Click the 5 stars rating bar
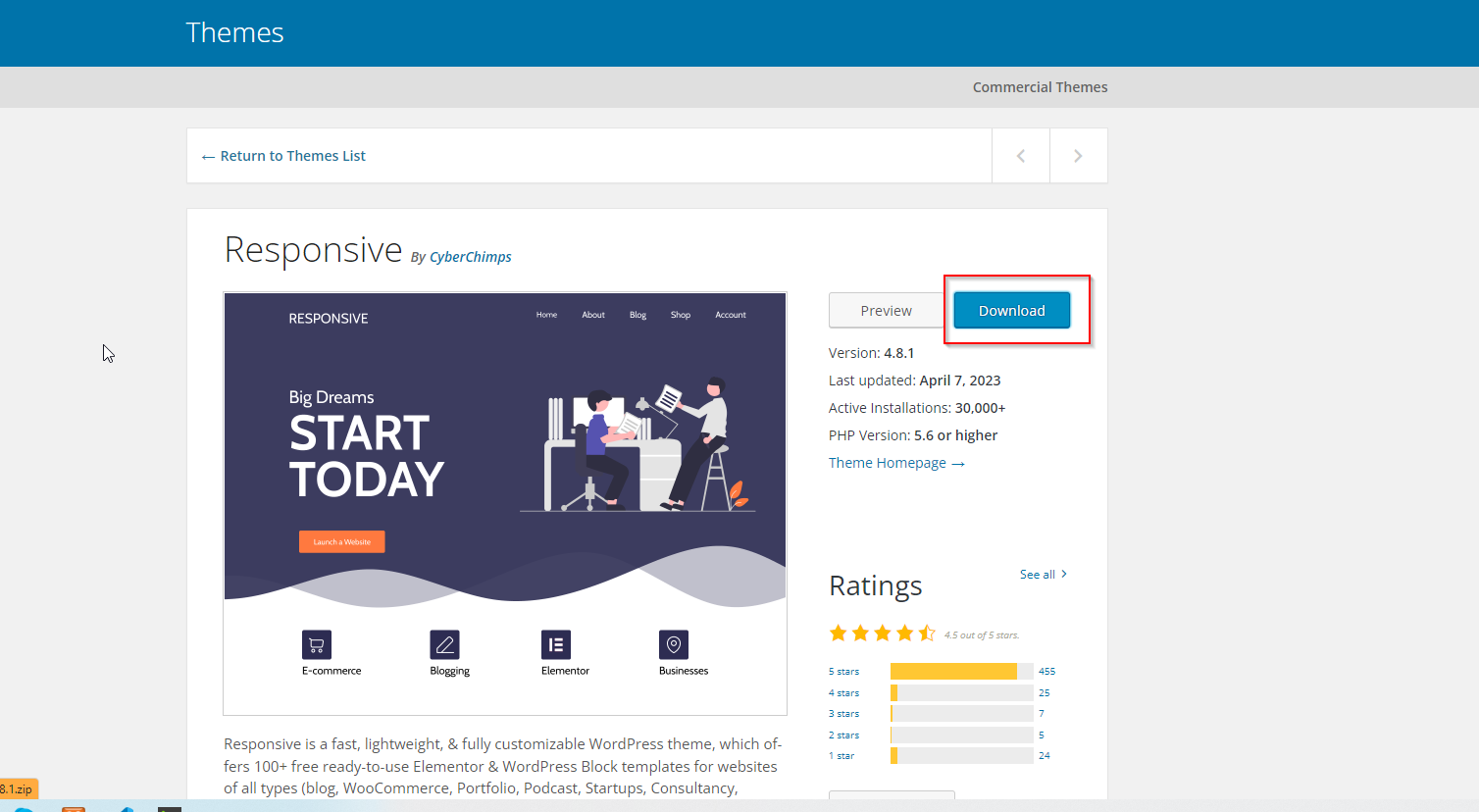The height and width of the screenshot is (812, 1479). [x=962, y=672]
